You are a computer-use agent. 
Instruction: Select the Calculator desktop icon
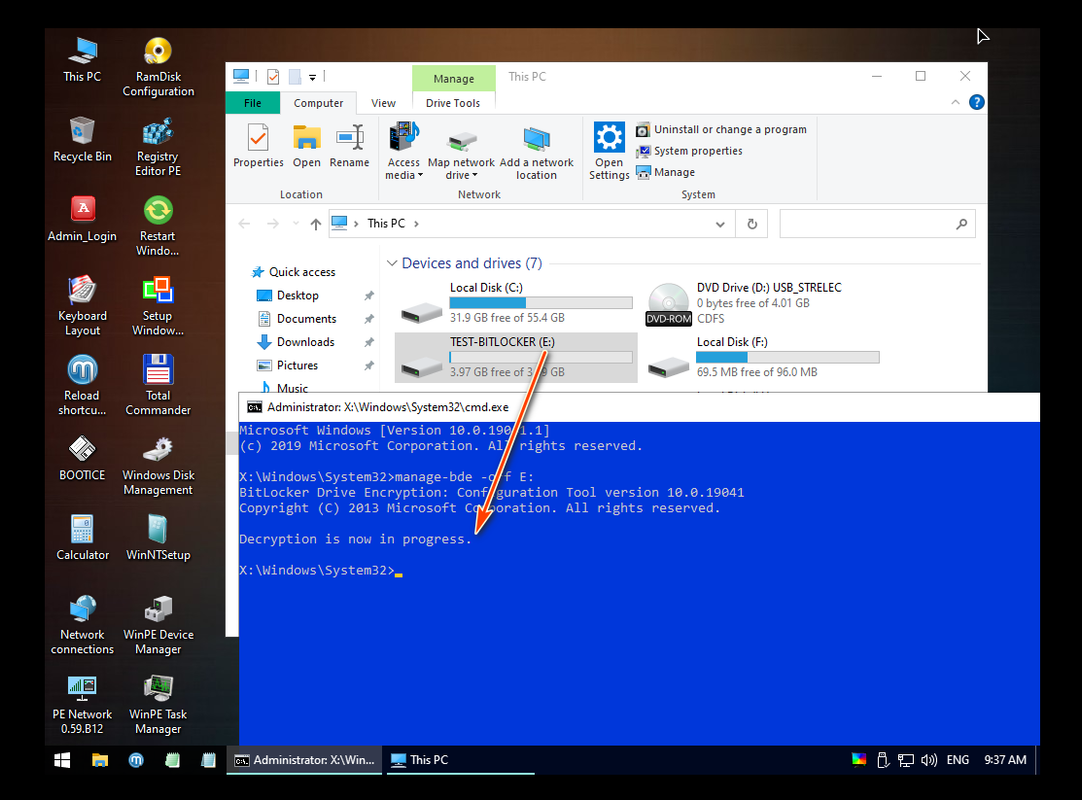[x=82, y=538]
